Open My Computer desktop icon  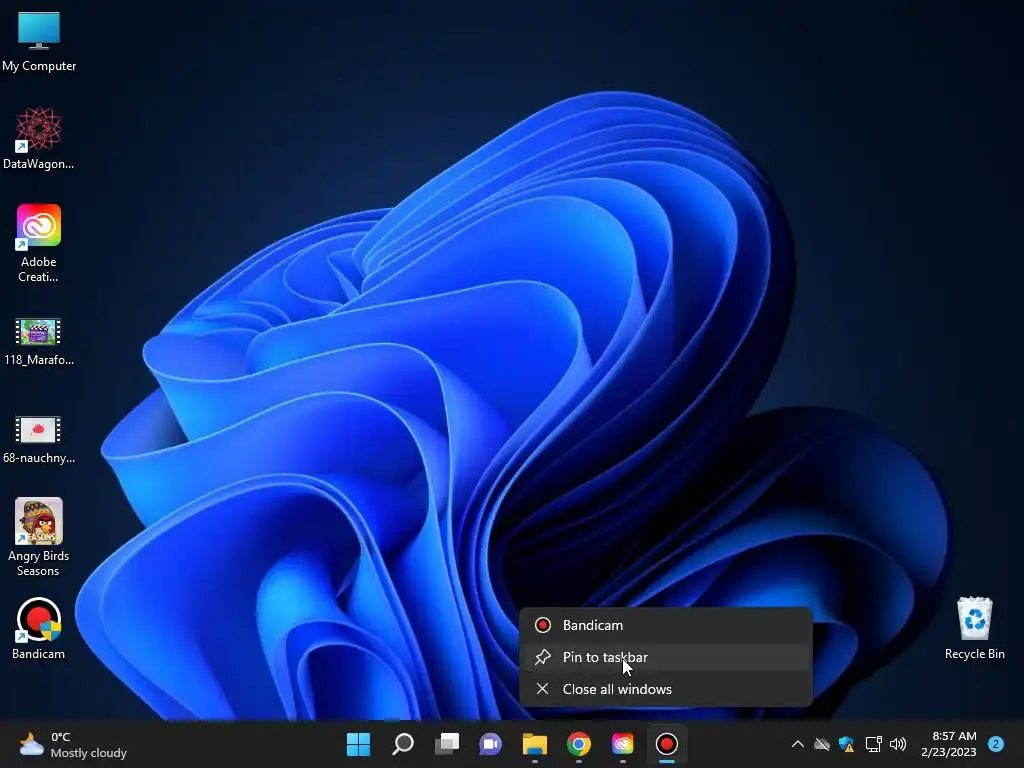[39, 40]
